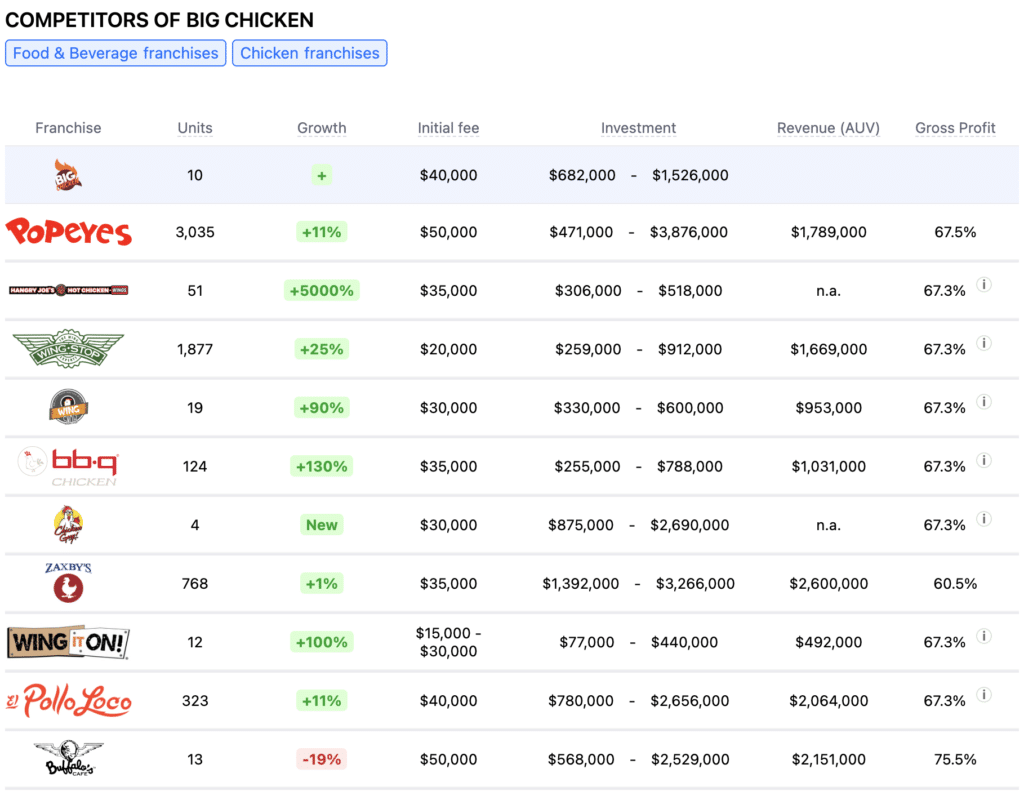The width and height of the screenshot is (1024, 800).
Task: Select the $15,000 - $30,000 initial fee
Action: tap(448, 642)
